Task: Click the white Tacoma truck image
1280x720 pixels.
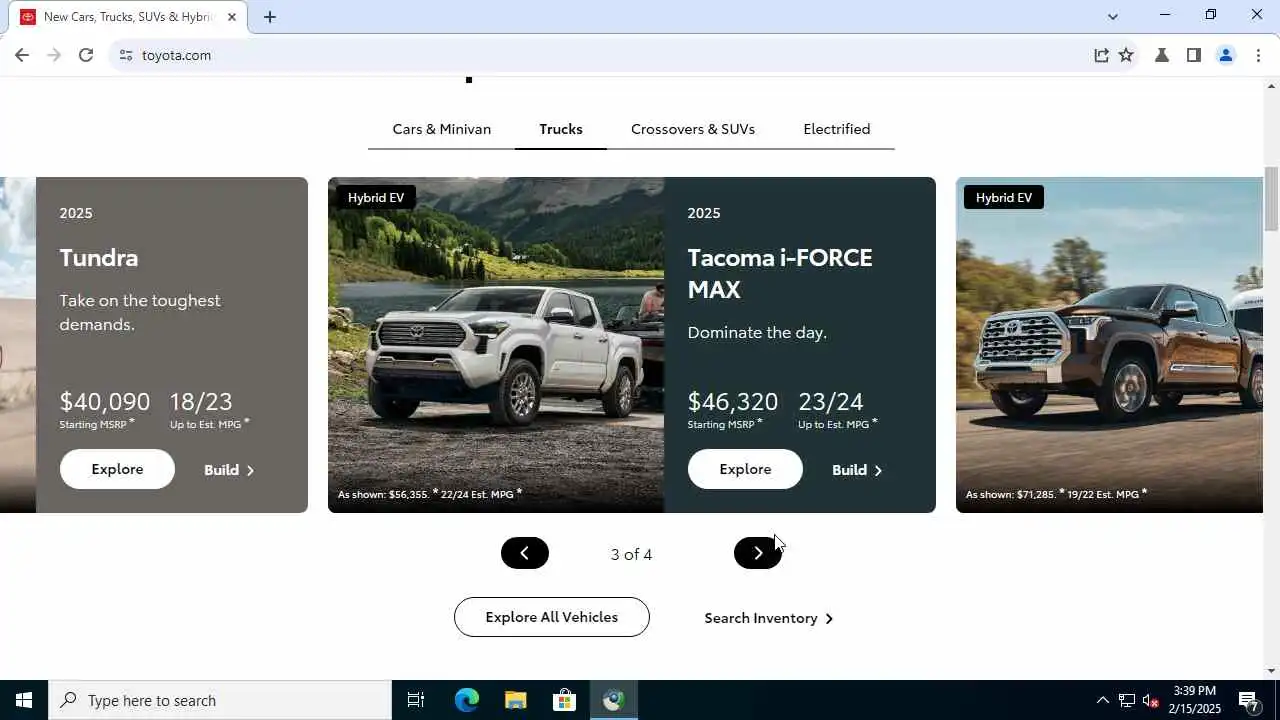Action: pyautogui.click(x=496, y=345)
